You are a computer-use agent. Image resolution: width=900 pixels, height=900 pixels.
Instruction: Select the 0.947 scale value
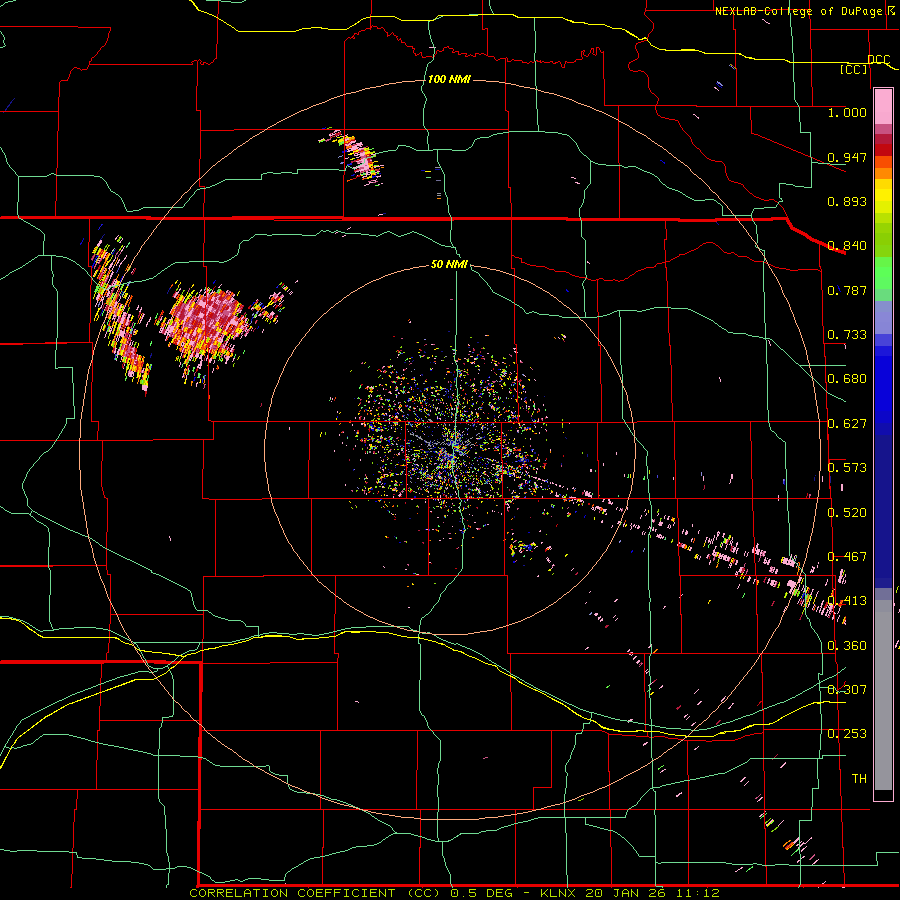pos(847,157)
